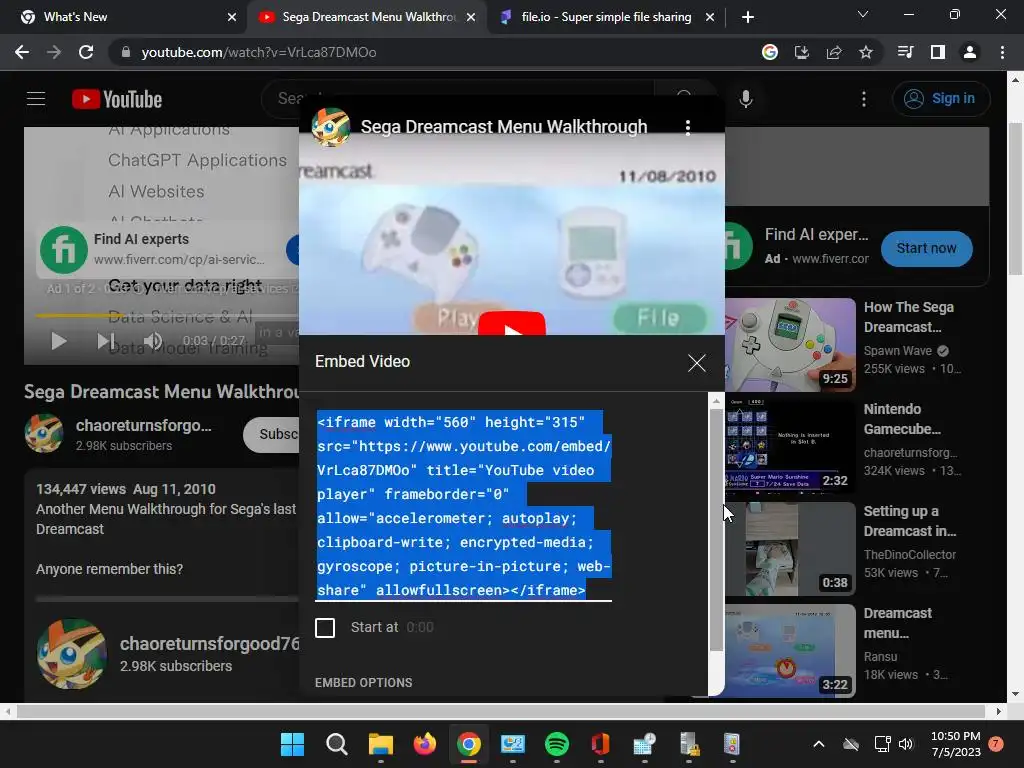Viewport: 1024px width, 768px height.
Task: Click install app icon in address bar
Action: [801, 52]
